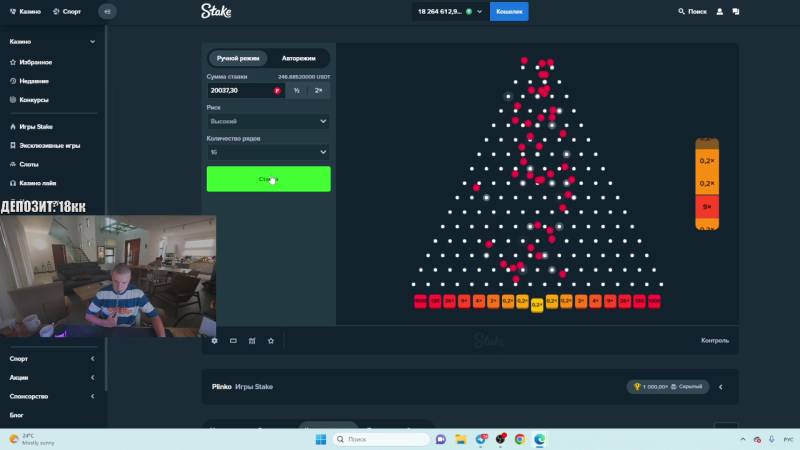Click the green Ставка bet button
Screen dimensions: 800x450
[268, 179]
